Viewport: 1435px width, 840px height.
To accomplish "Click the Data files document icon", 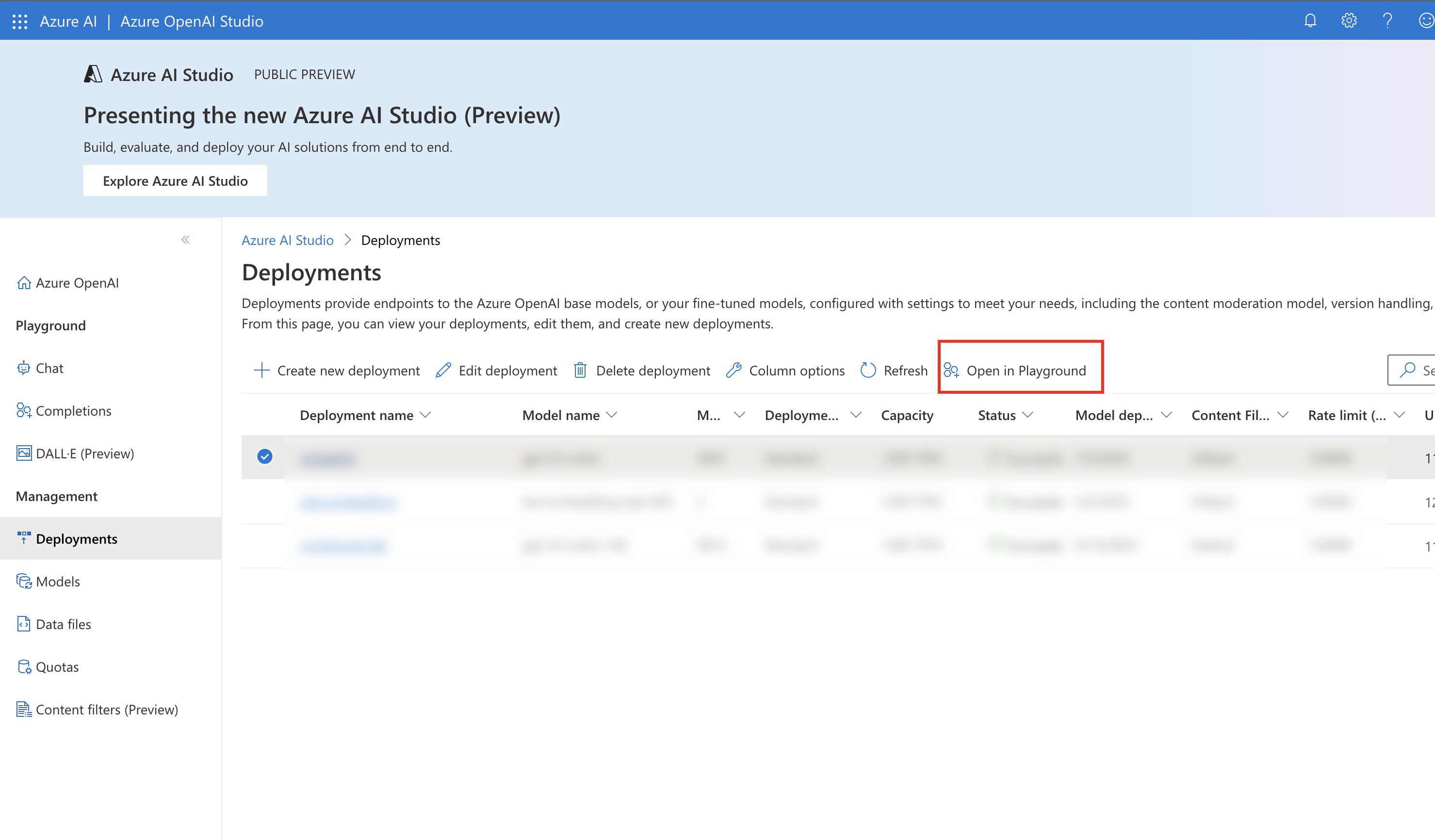I will [x=23, y=624].
